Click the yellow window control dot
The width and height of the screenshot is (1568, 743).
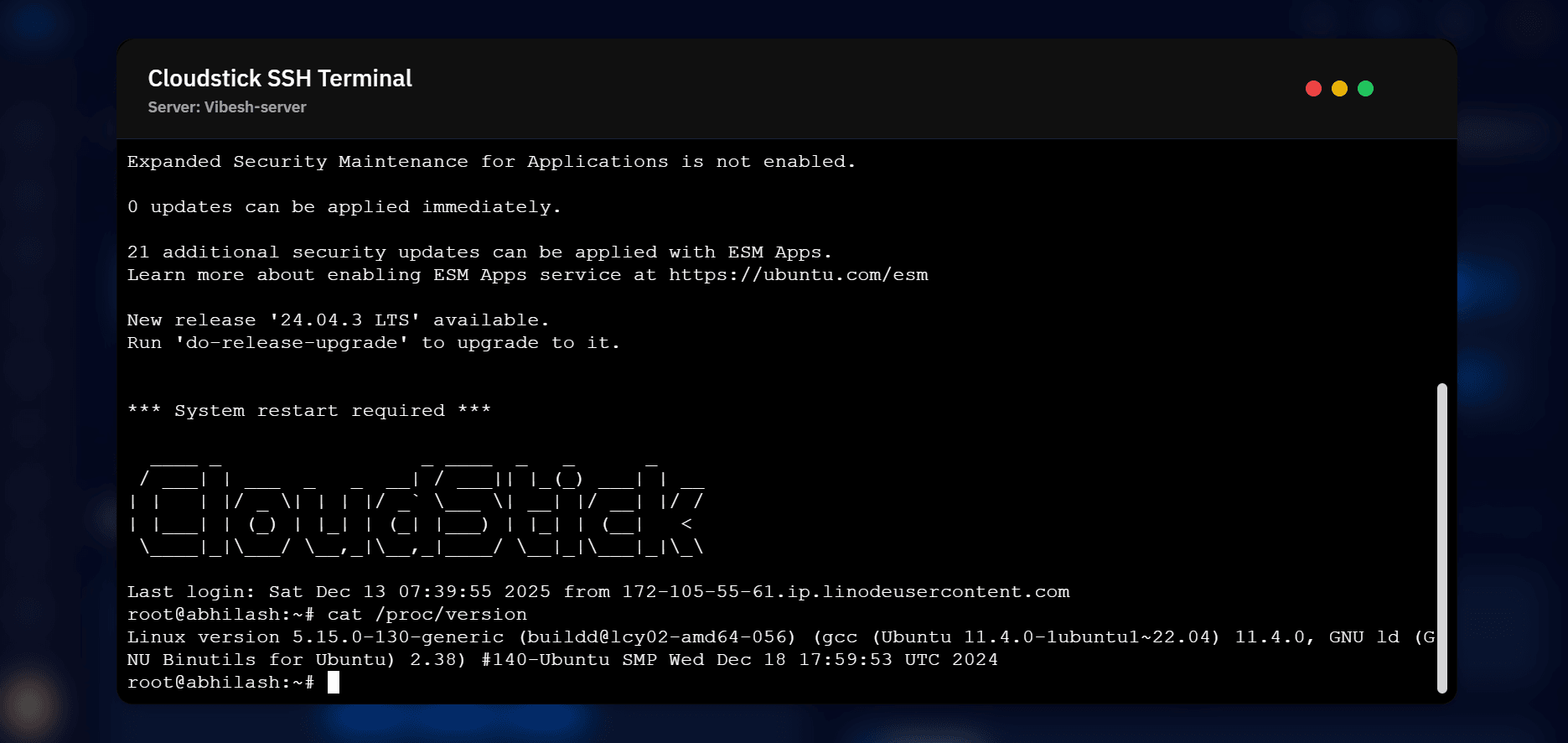coord(1339,89)
